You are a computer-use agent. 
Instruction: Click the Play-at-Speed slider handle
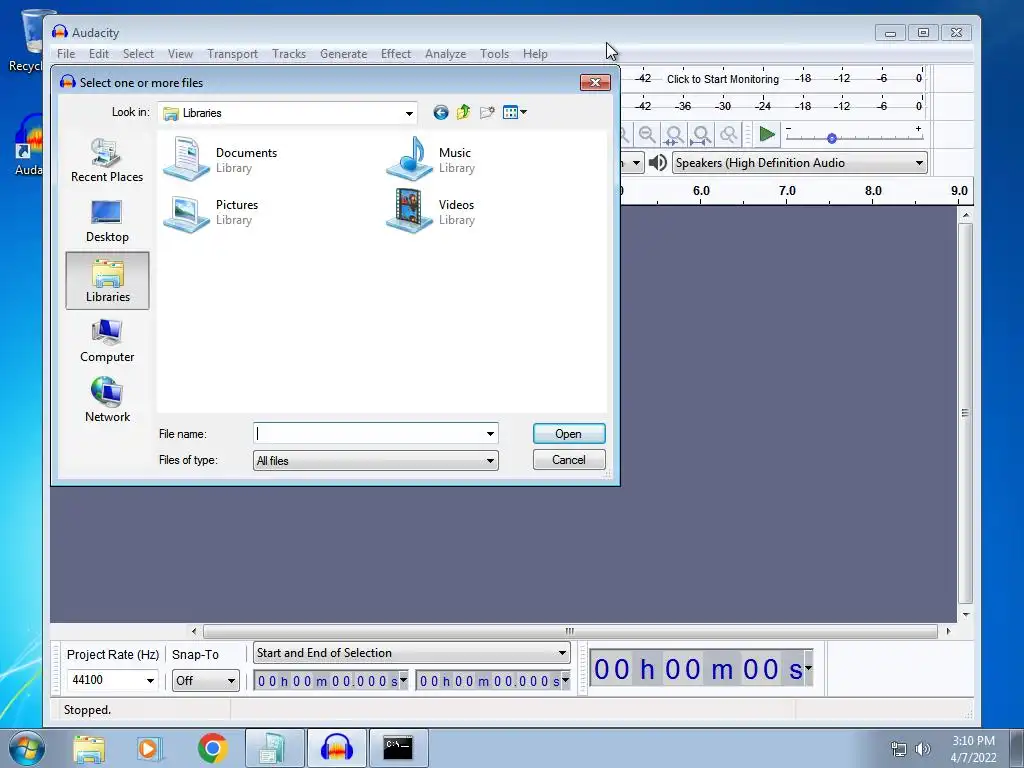(831, 138)
